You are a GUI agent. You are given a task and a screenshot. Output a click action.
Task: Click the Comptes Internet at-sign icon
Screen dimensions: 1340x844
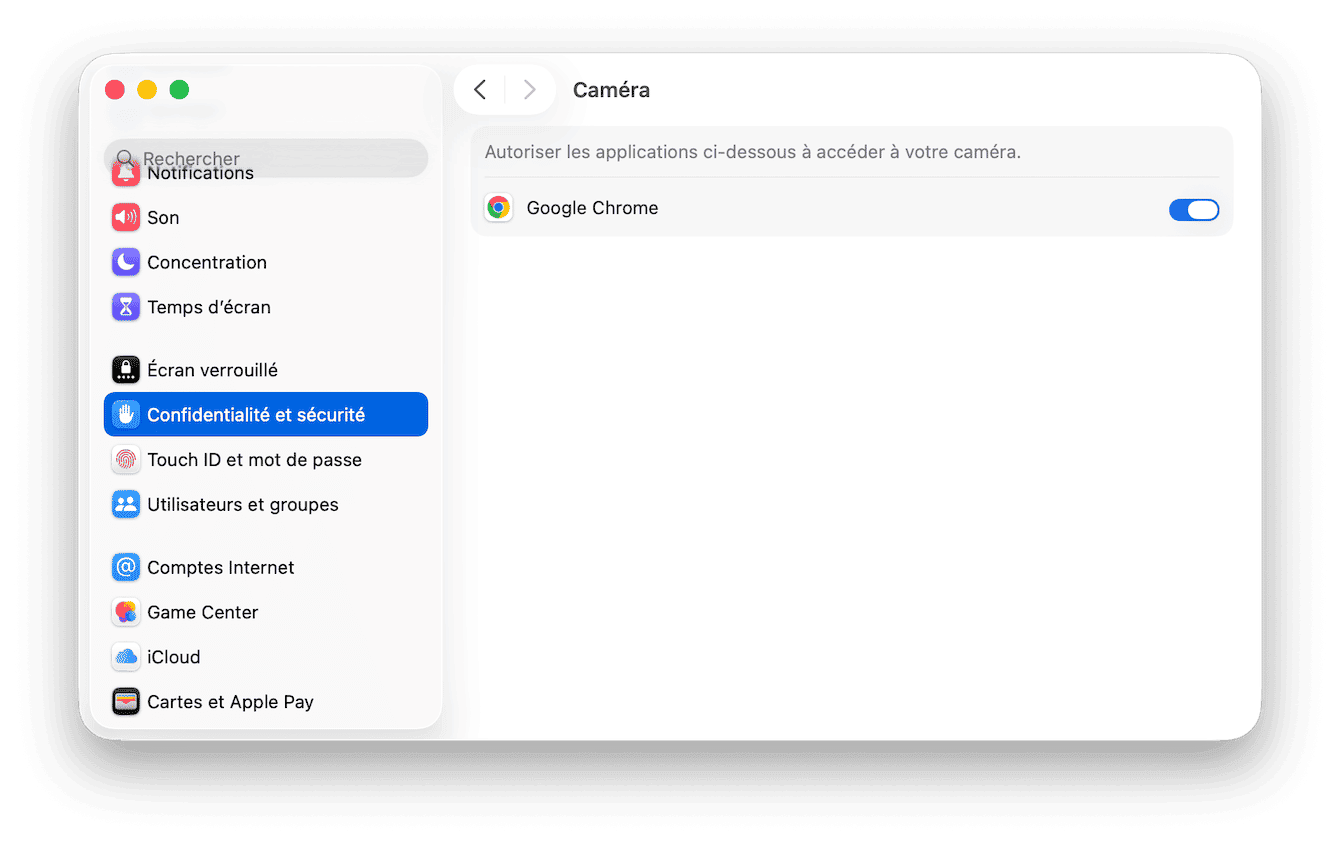coord(126,567)
